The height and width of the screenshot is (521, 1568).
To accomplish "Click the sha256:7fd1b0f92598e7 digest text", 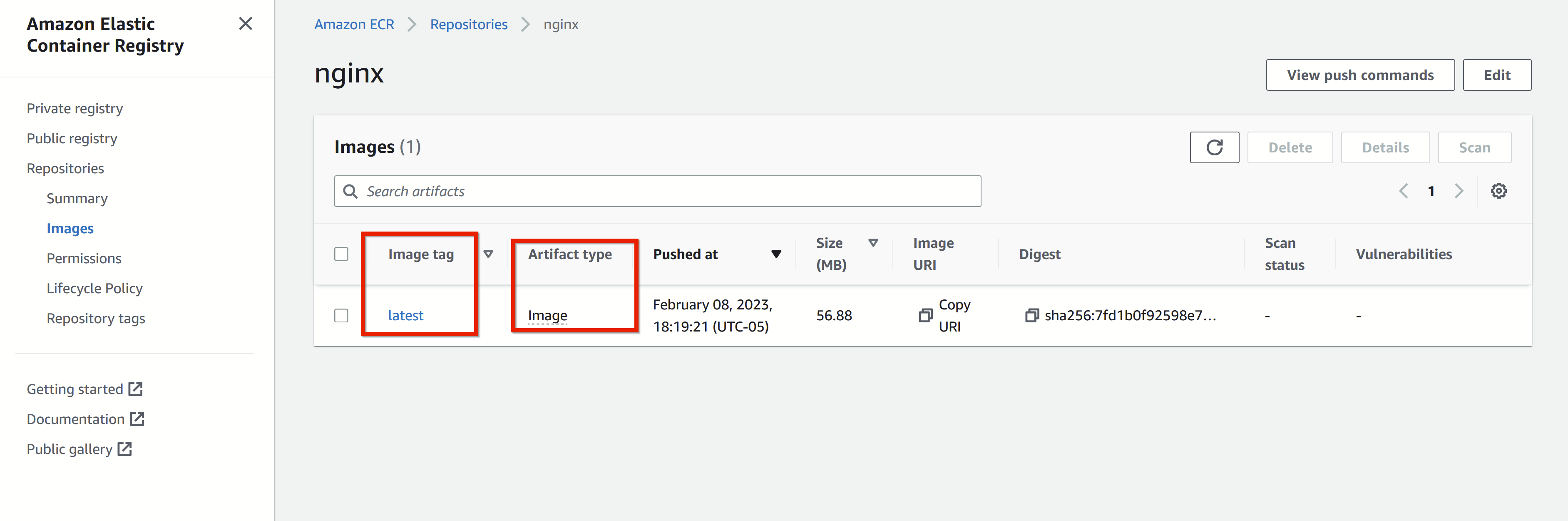I will coord(1130,316).
